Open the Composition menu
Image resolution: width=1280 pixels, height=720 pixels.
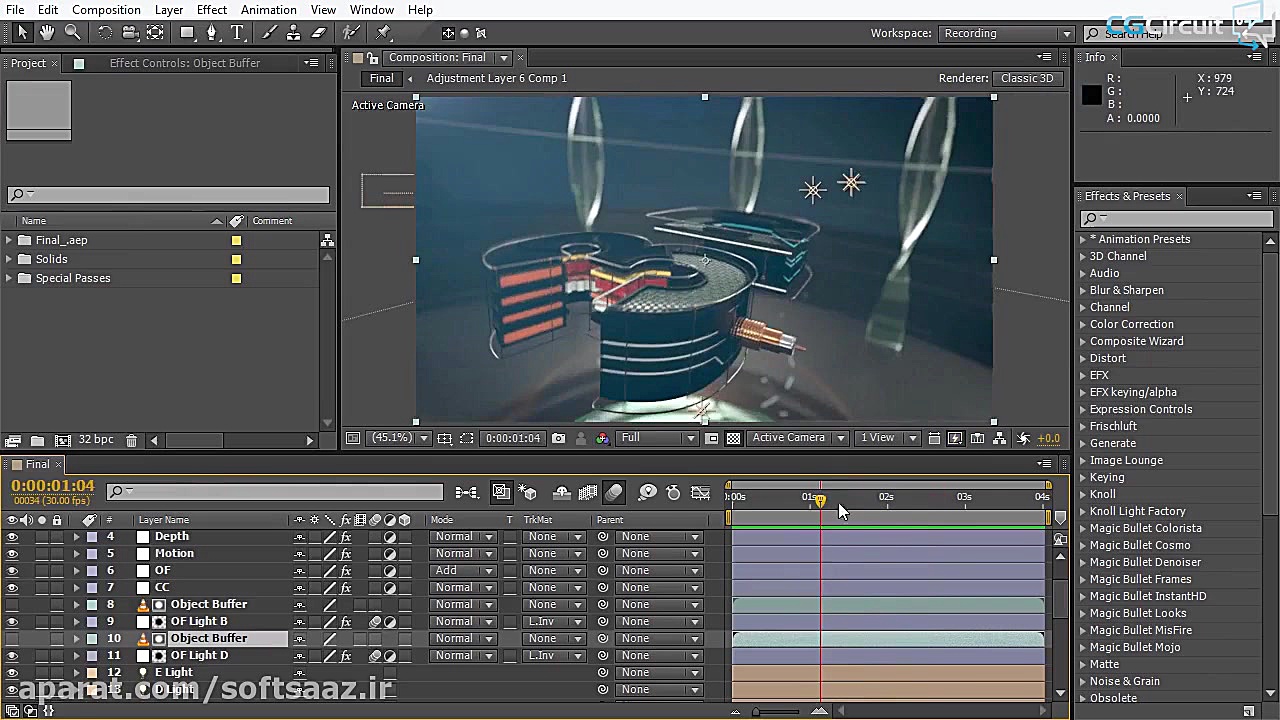[x=106, y=10]
